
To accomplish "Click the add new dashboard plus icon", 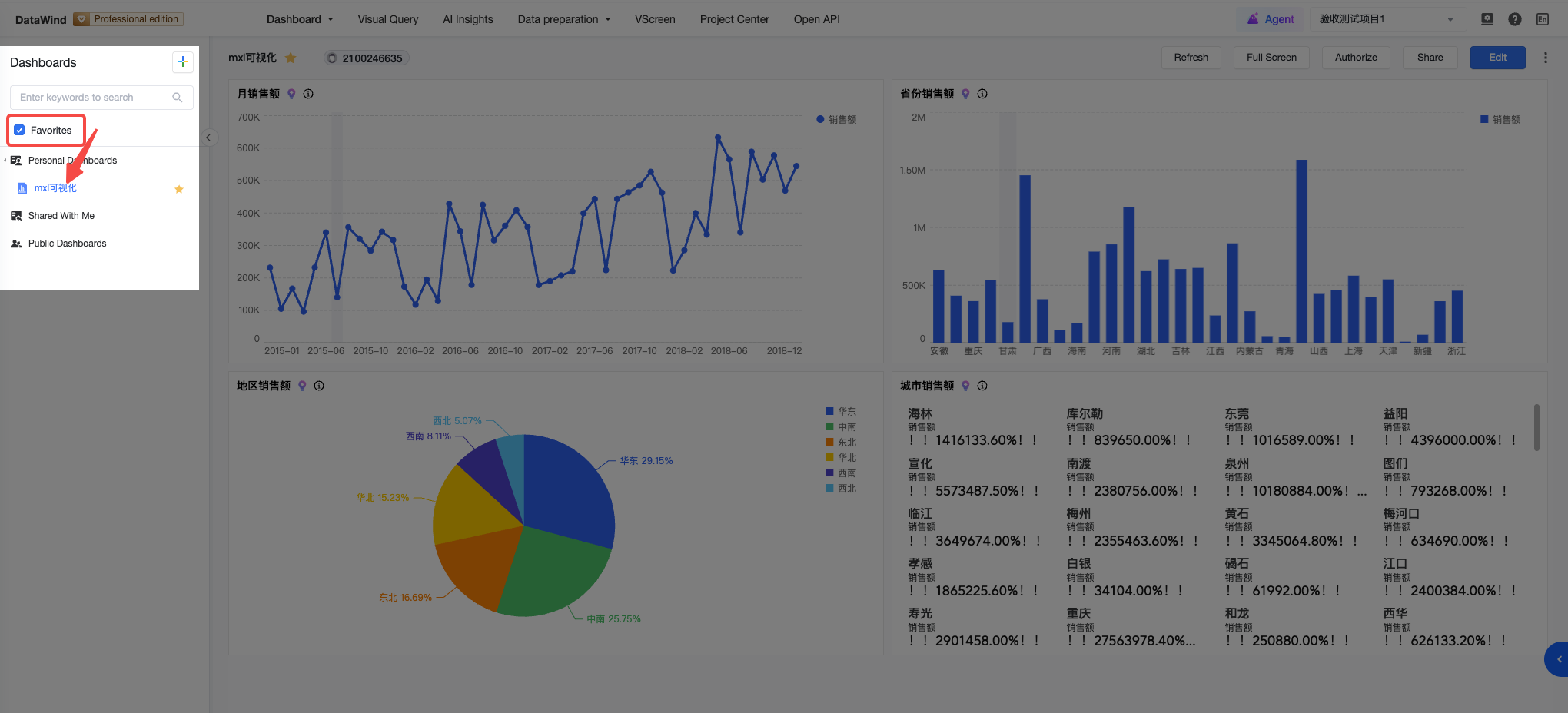I will click(x=182, y=62).
